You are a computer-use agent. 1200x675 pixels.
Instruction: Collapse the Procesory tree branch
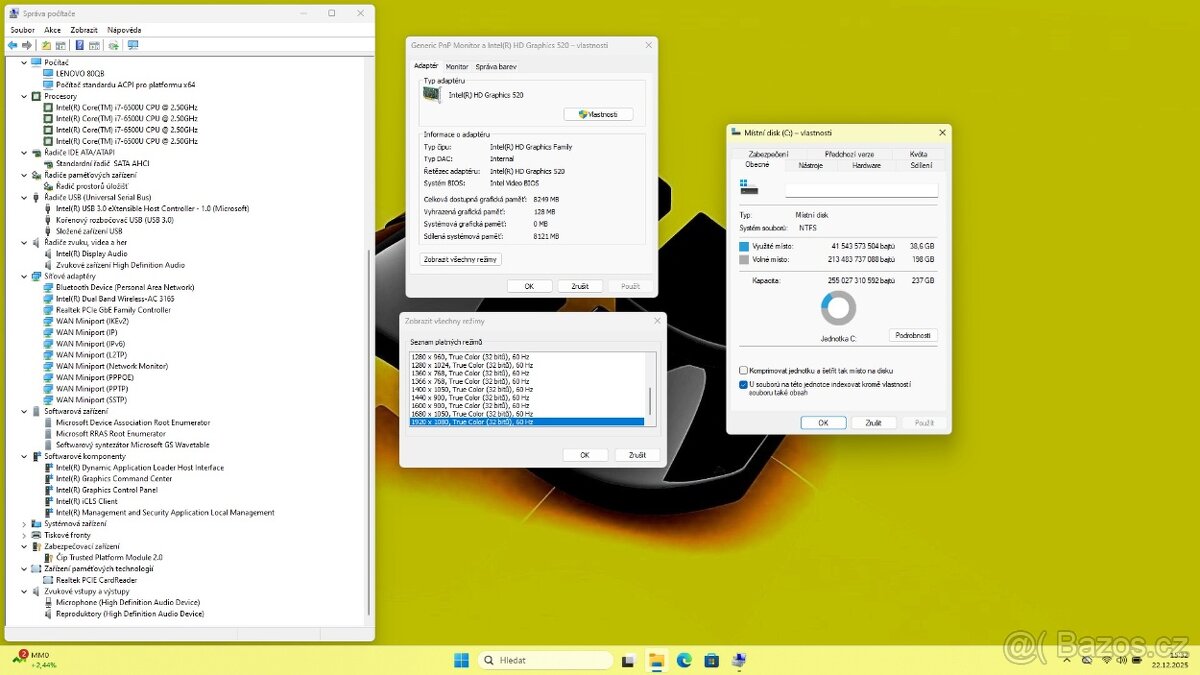click(24, 96)
